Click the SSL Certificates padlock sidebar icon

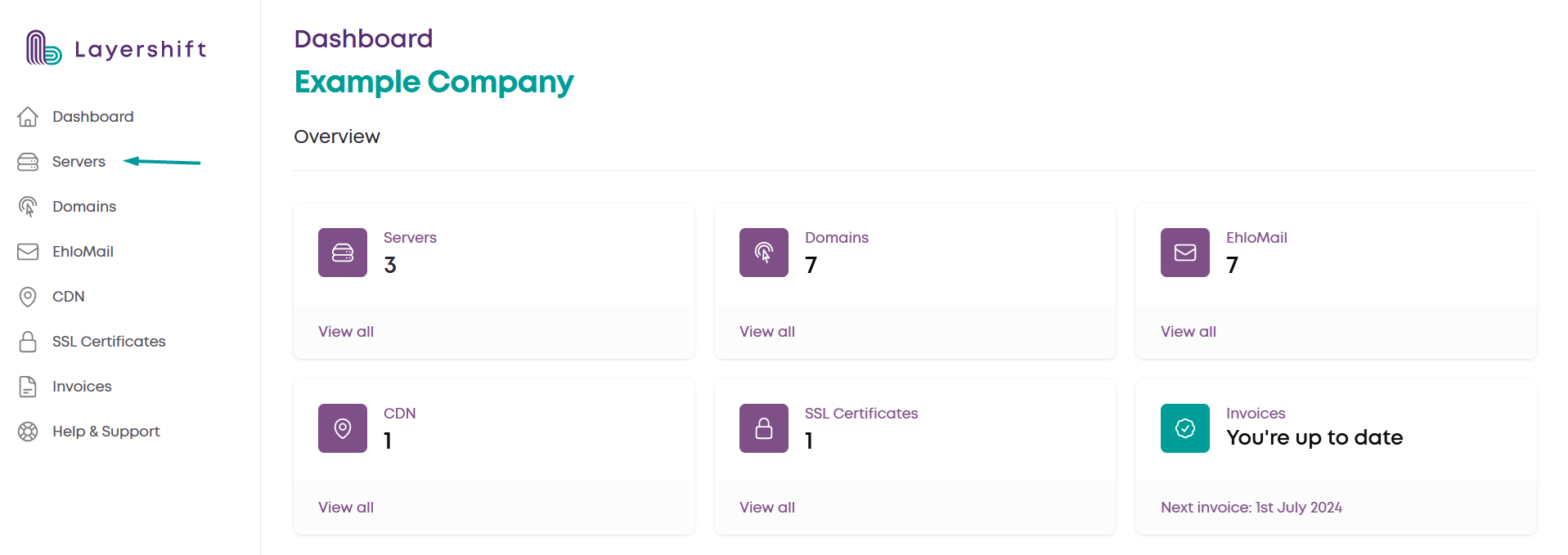coord(28,342)
